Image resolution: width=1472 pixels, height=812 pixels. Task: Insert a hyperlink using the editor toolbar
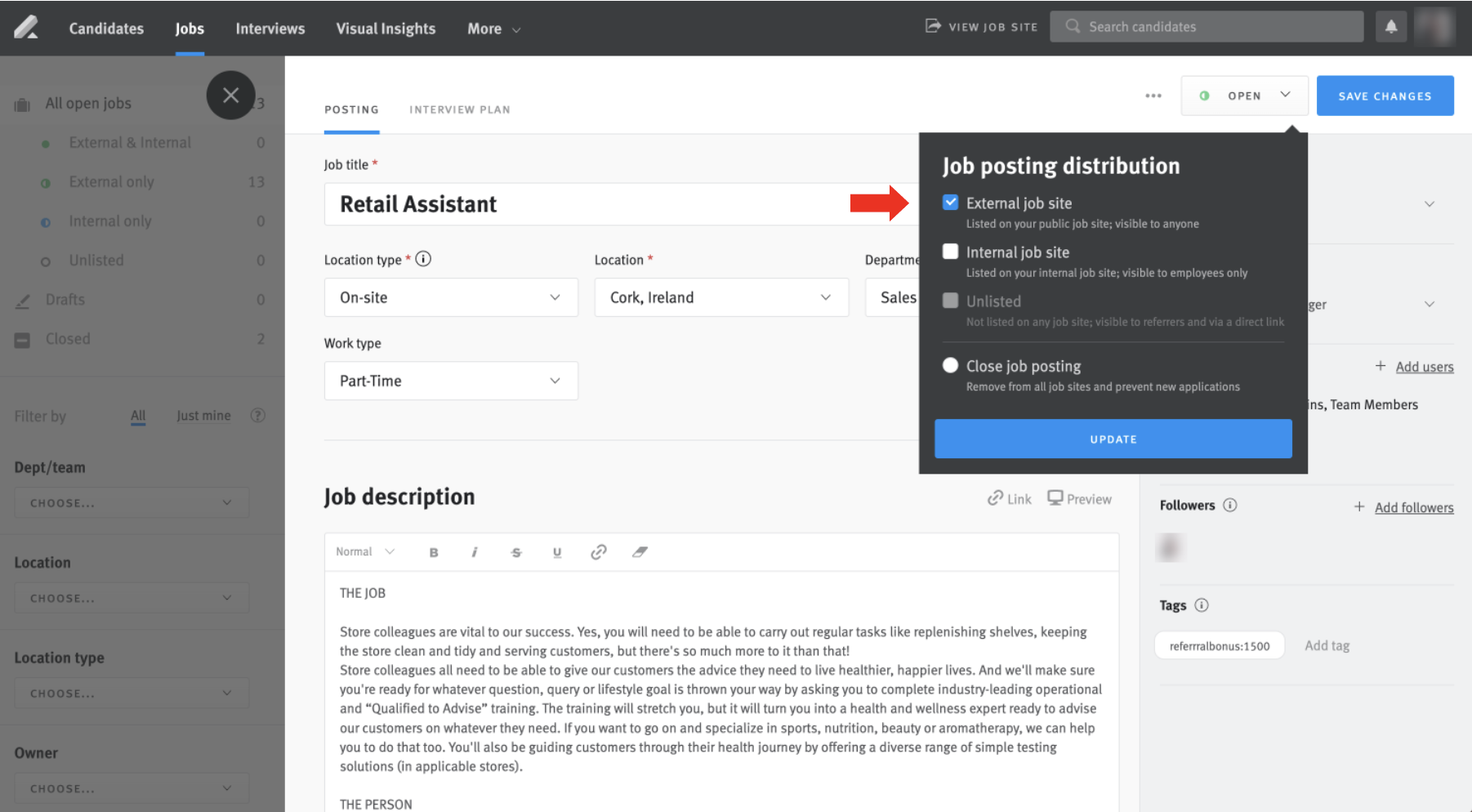coord(598,551)
